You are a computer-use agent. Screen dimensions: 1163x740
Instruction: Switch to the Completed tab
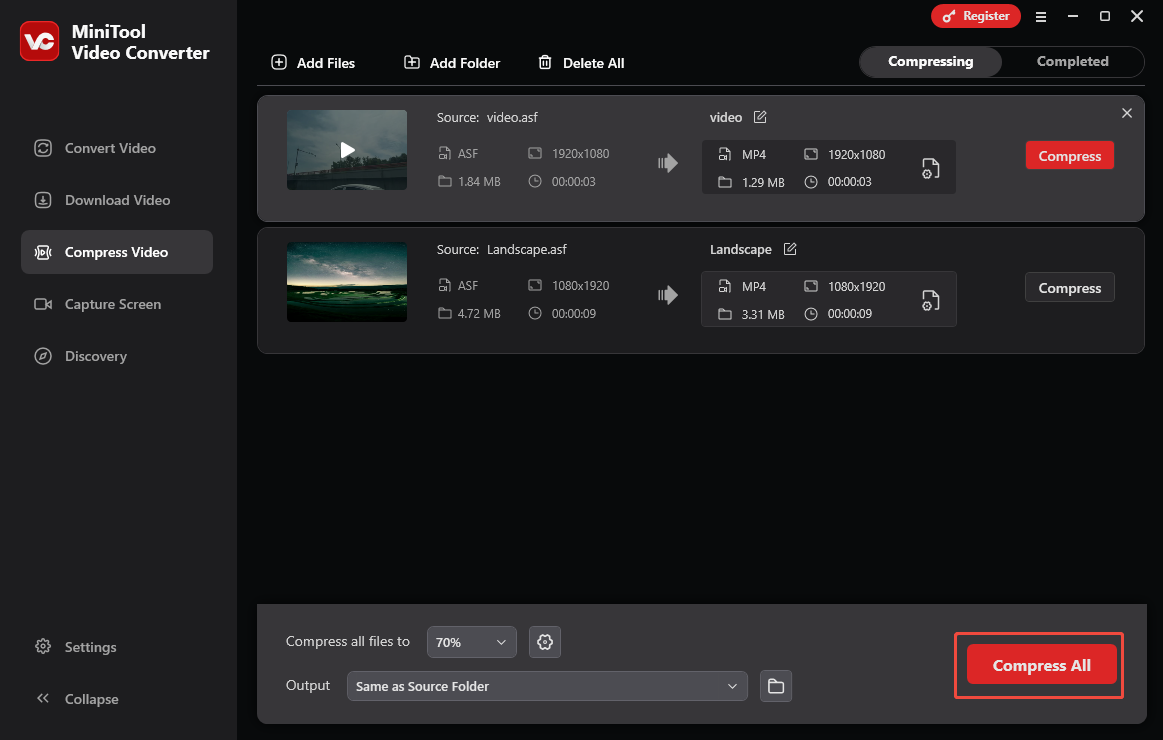pos(1071,61)
